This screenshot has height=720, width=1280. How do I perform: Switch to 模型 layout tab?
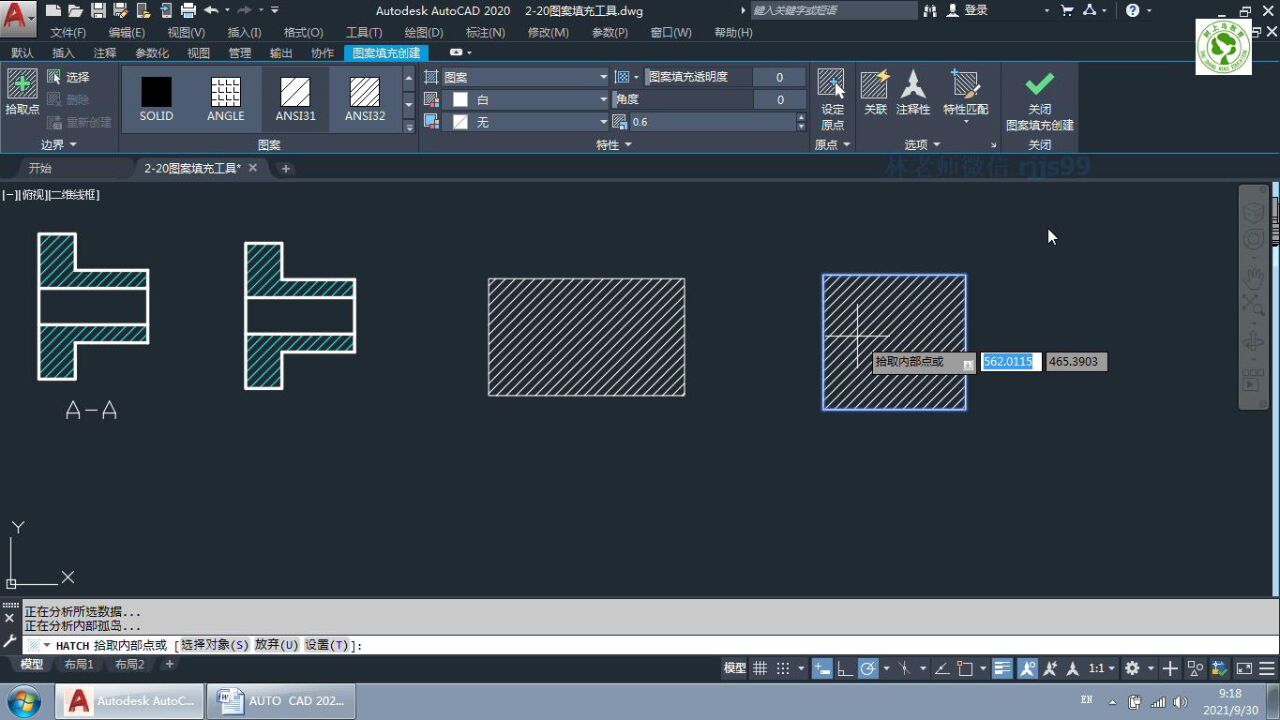pyautogui.click(x=32, y=664)
